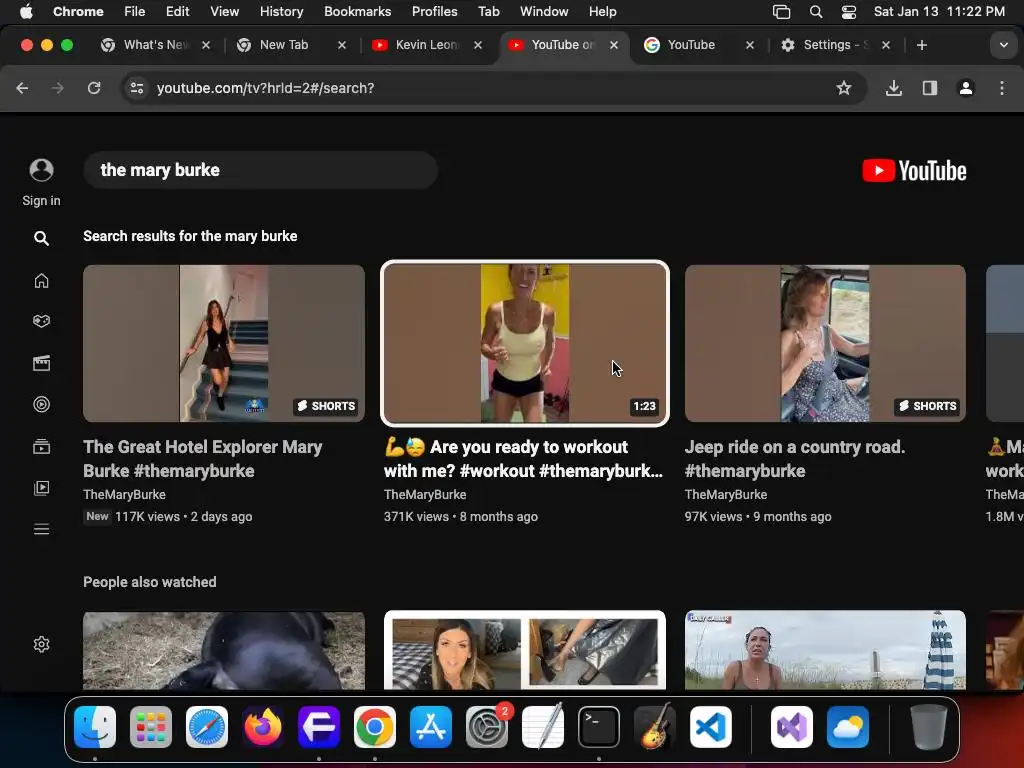This screenshot has width=1024, height=768.
Task: Switch to the Settings tab
Action: coord(835,45)
